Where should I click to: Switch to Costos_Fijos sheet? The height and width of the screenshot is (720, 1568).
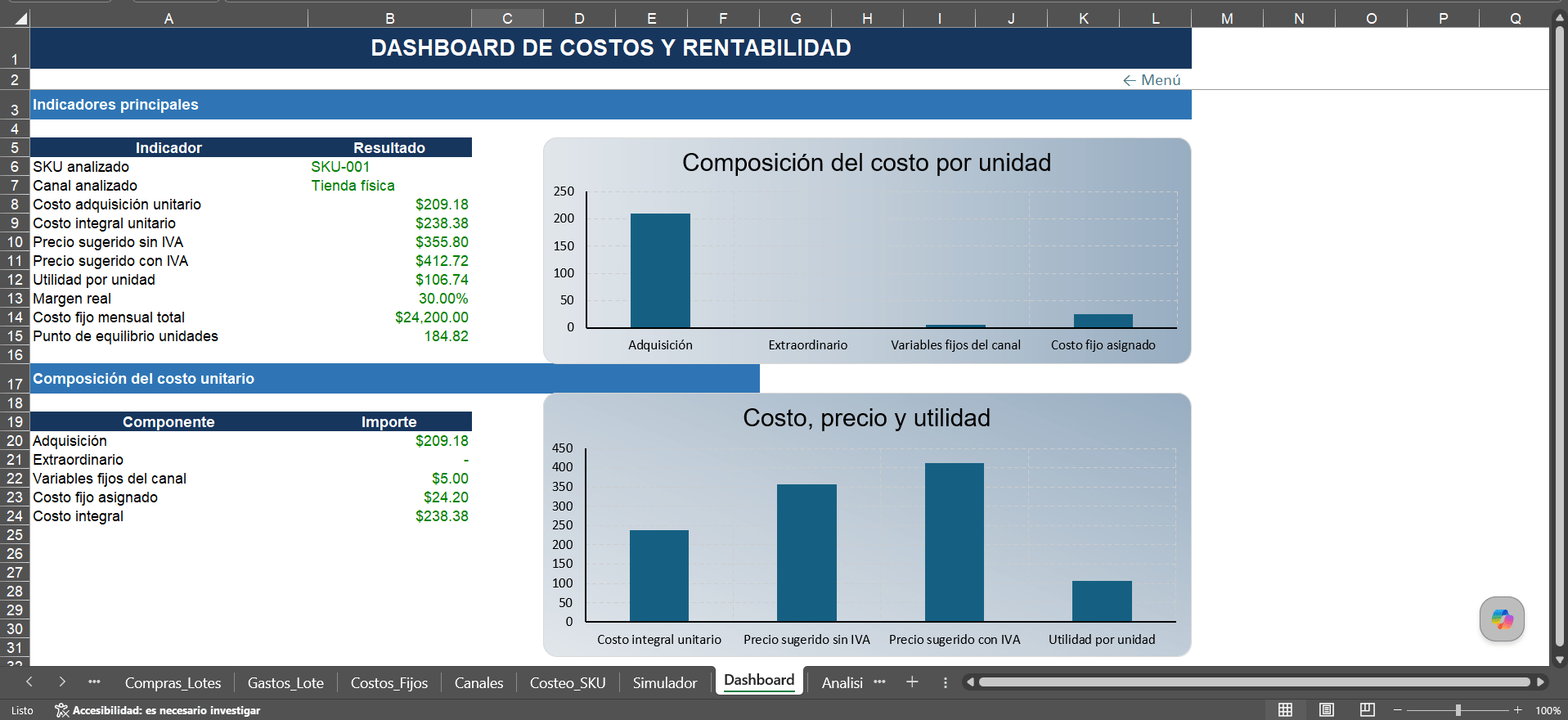tap(389, 683)
